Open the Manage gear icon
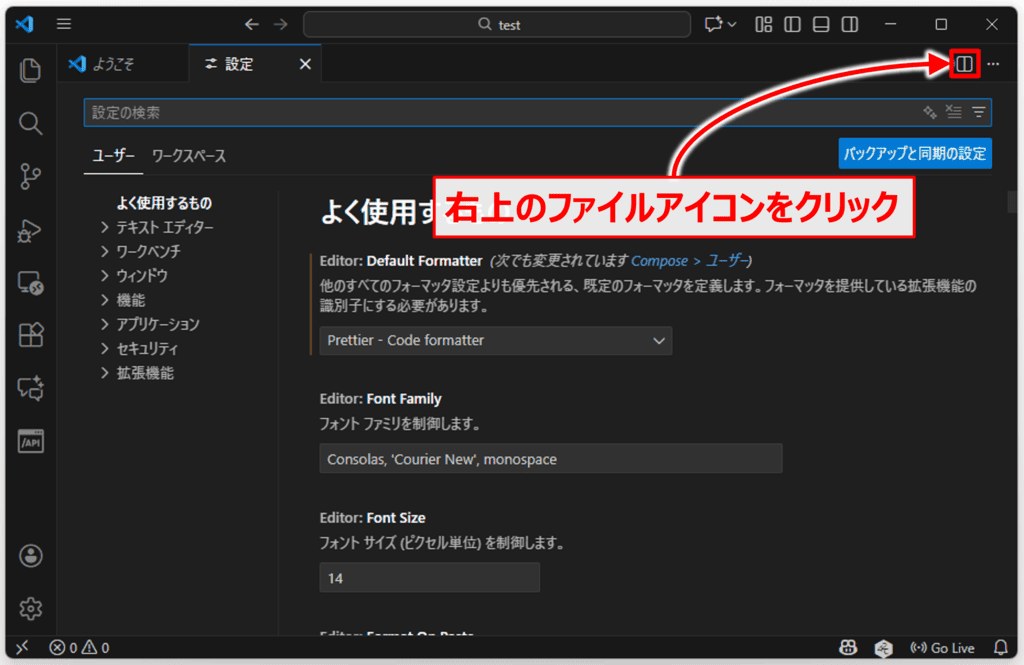This screenshot has height=665, width=1024. pyautogui.click(x=30, y=608)
